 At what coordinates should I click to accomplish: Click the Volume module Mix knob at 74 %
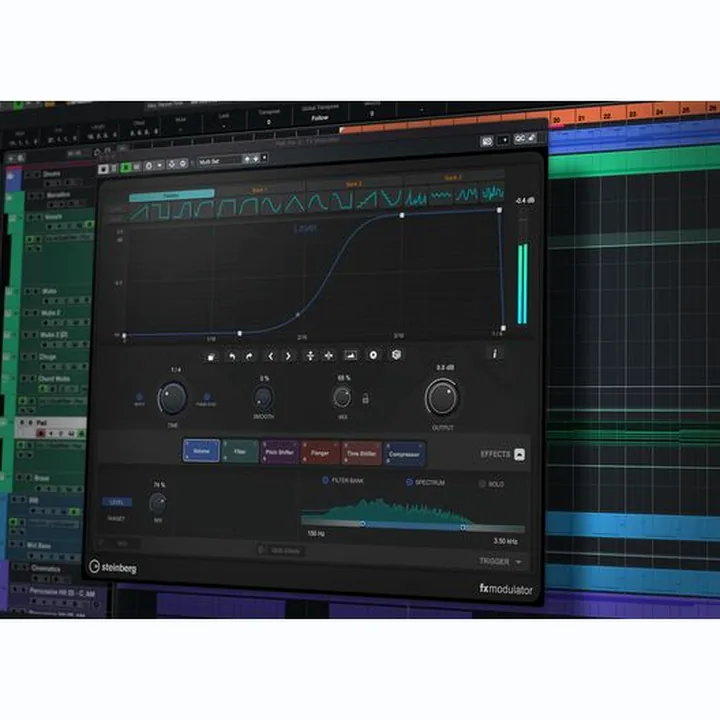(158, 503)
